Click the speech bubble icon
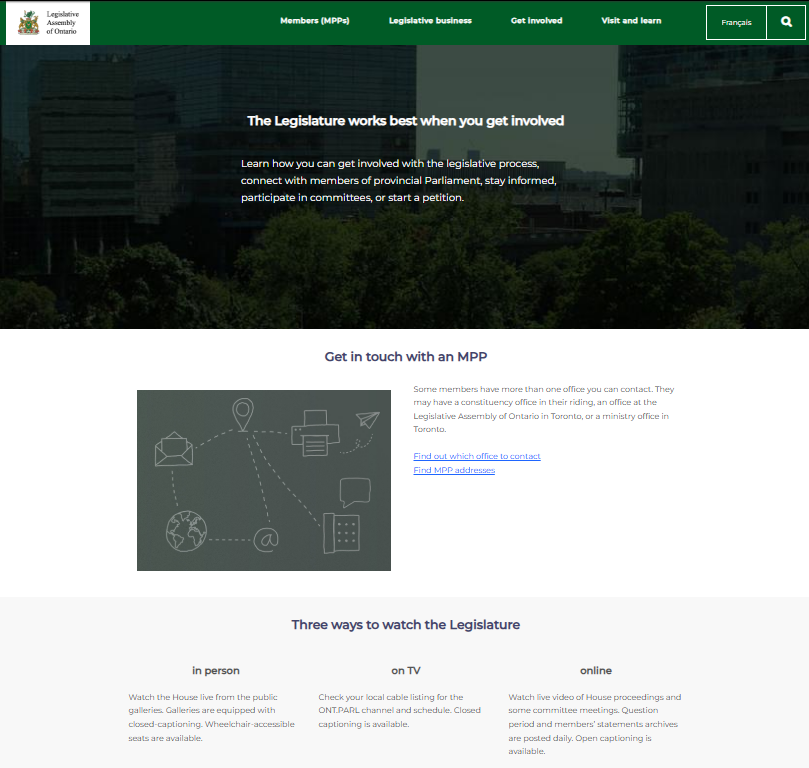This screenshot has width=809, height=768. click(355, 493)
